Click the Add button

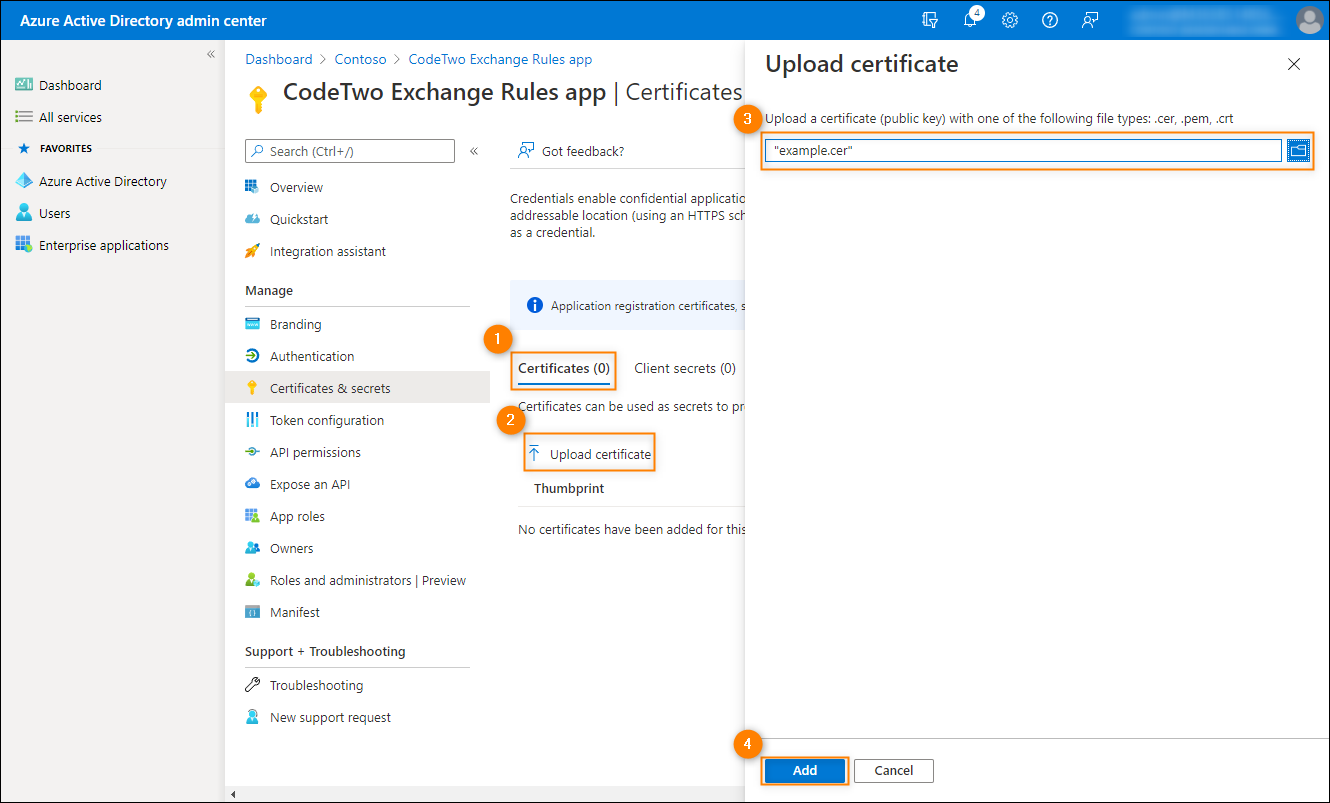click(x=805, y=770)
